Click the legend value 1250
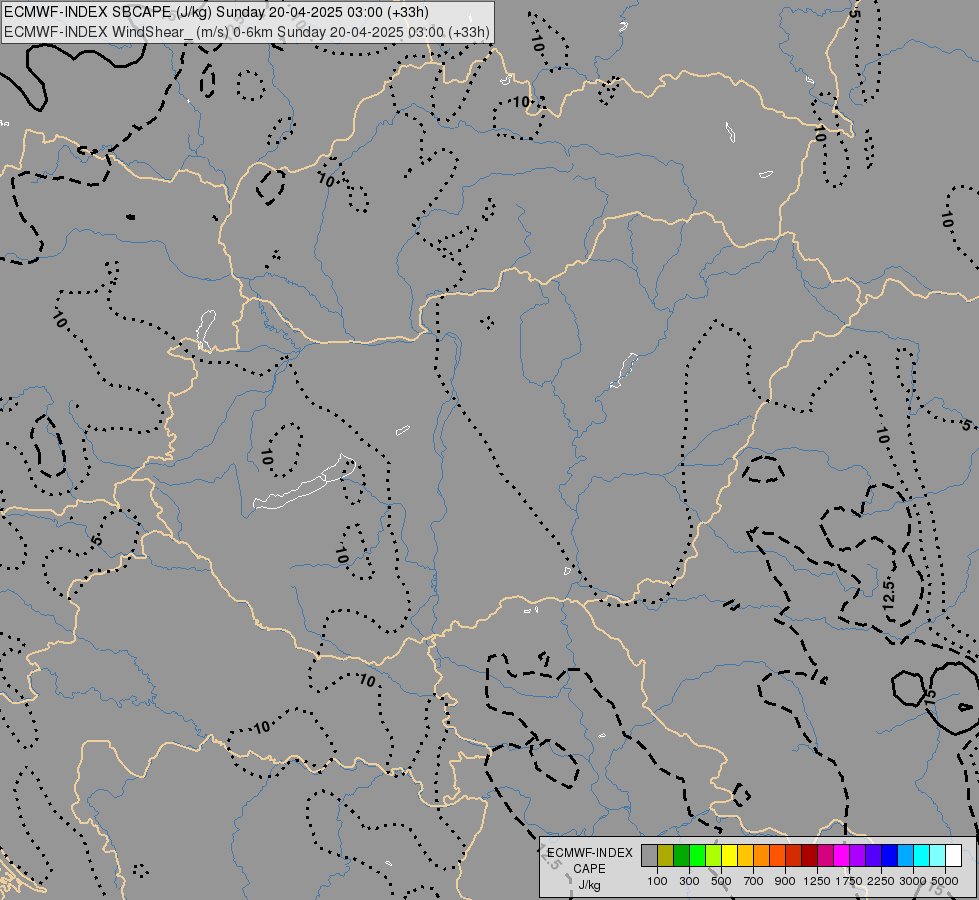The image size is (979, 900). coord(817,881)
